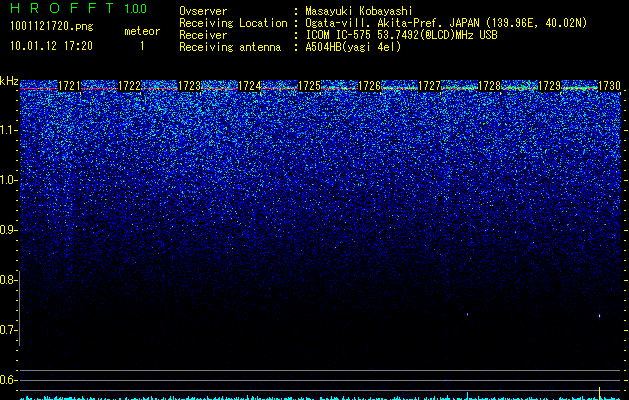Click the 1729 time marker
629x400 pixels.
550,86
